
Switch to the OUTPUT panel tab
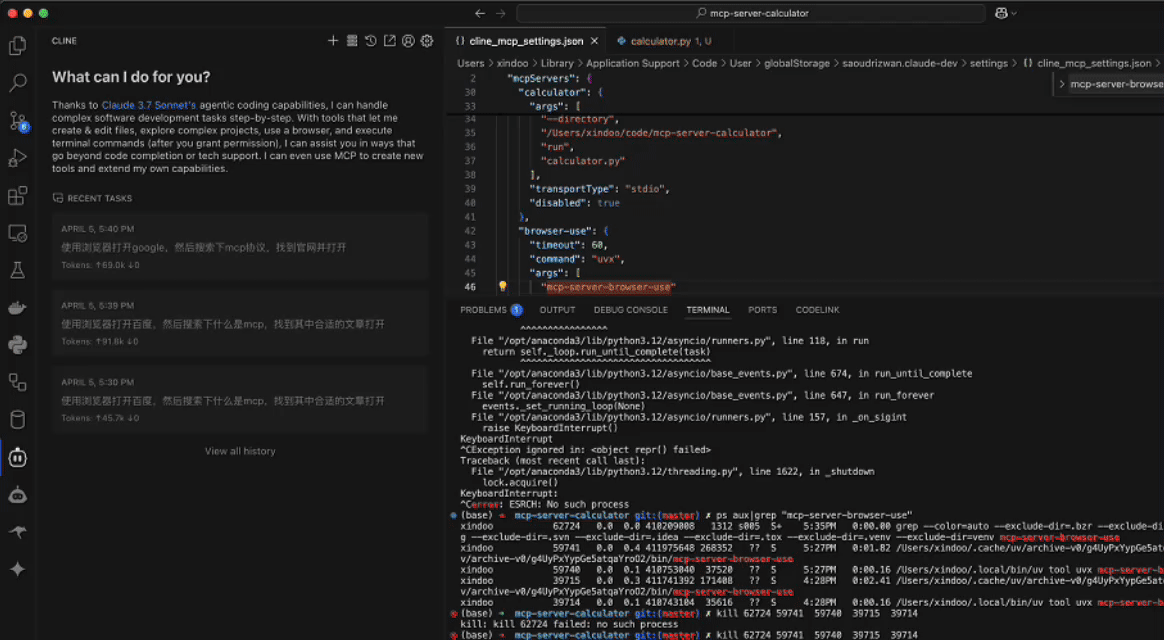(558, 310)
